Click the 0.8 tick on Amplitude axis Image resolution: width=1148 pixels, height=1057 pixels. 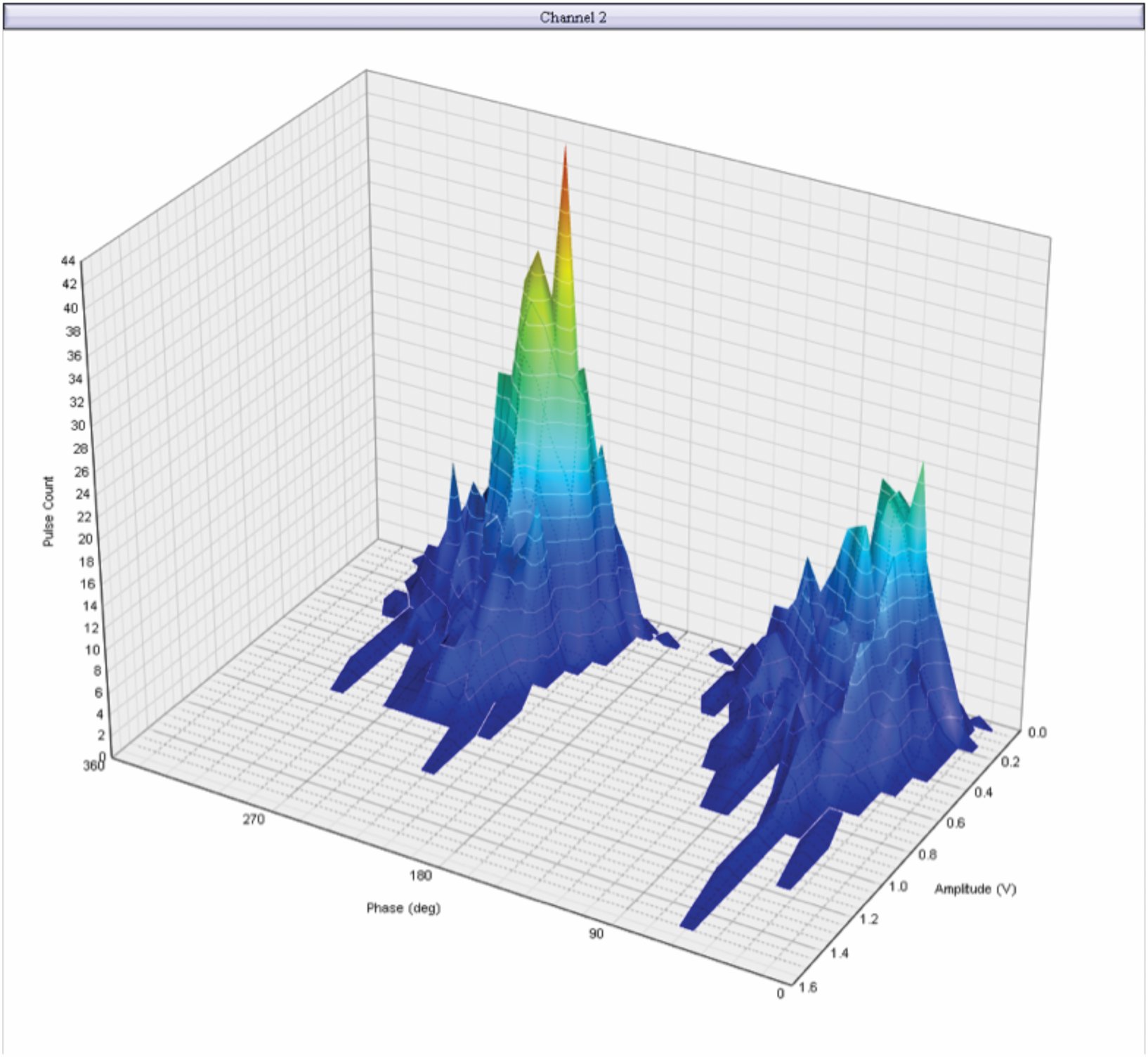click(x=927, y=855)
